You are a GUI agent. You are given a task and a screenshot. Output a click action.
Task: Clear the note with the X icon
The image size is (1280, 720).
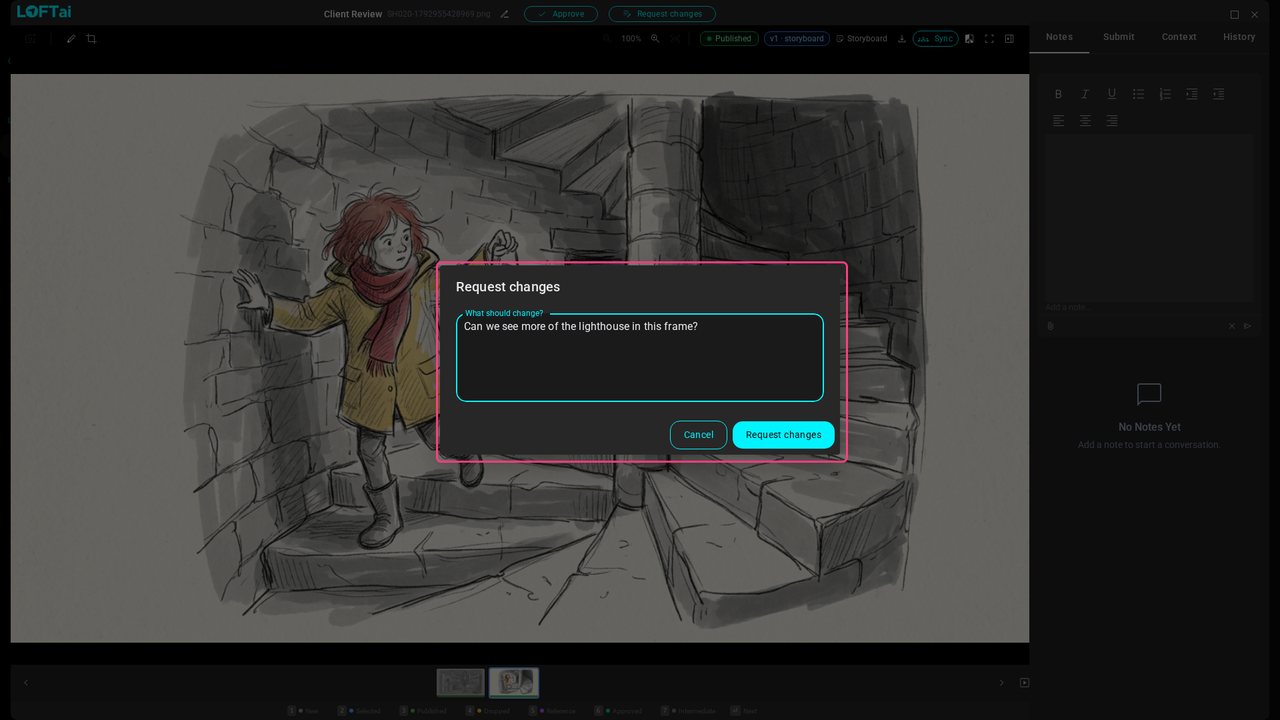point(1232,326)
